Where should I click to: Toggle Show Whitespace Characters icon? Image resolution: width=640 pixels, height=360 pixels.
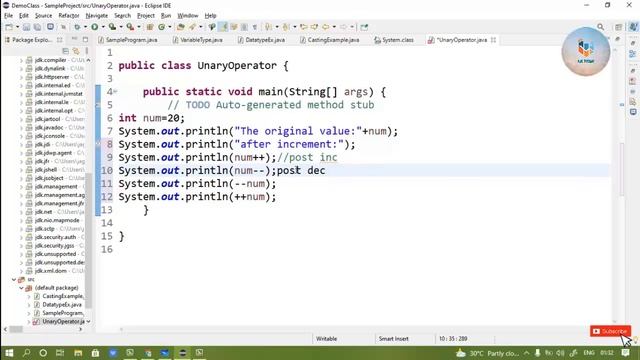pos(255,27)
